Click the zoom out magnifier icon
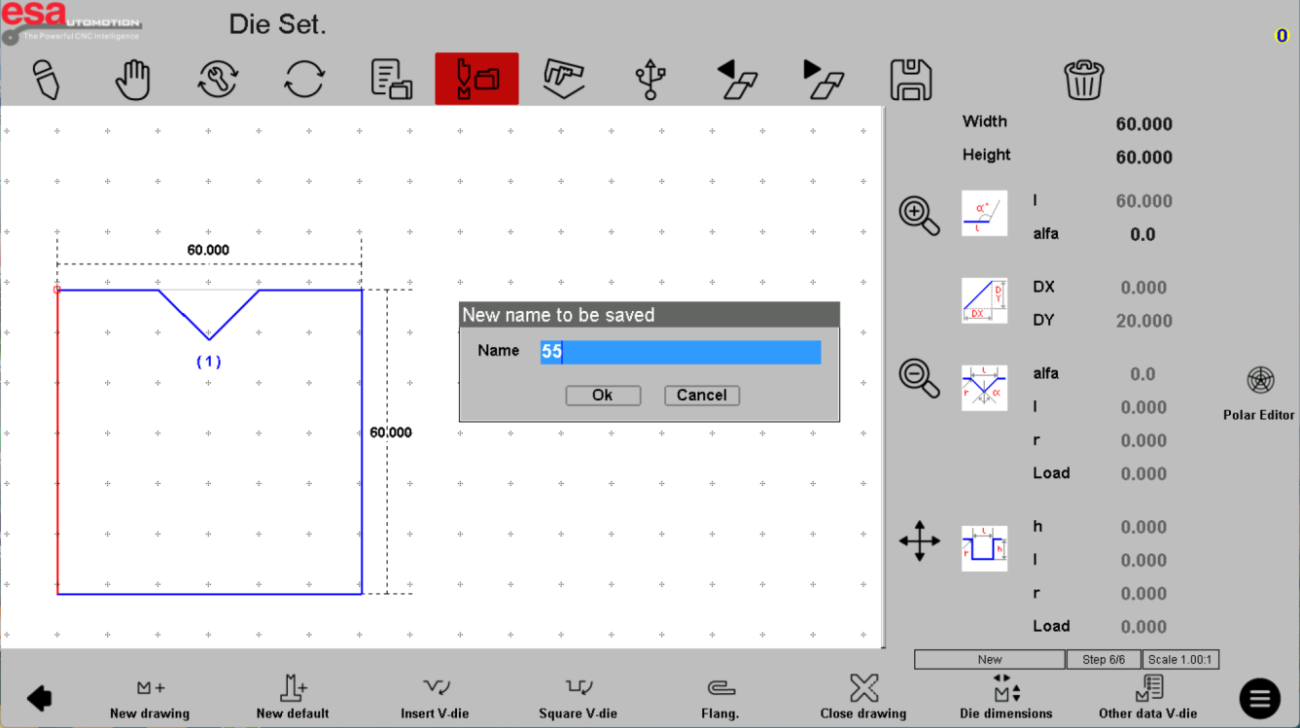This screenshot has width=1300, height=728. pos(919,378)
